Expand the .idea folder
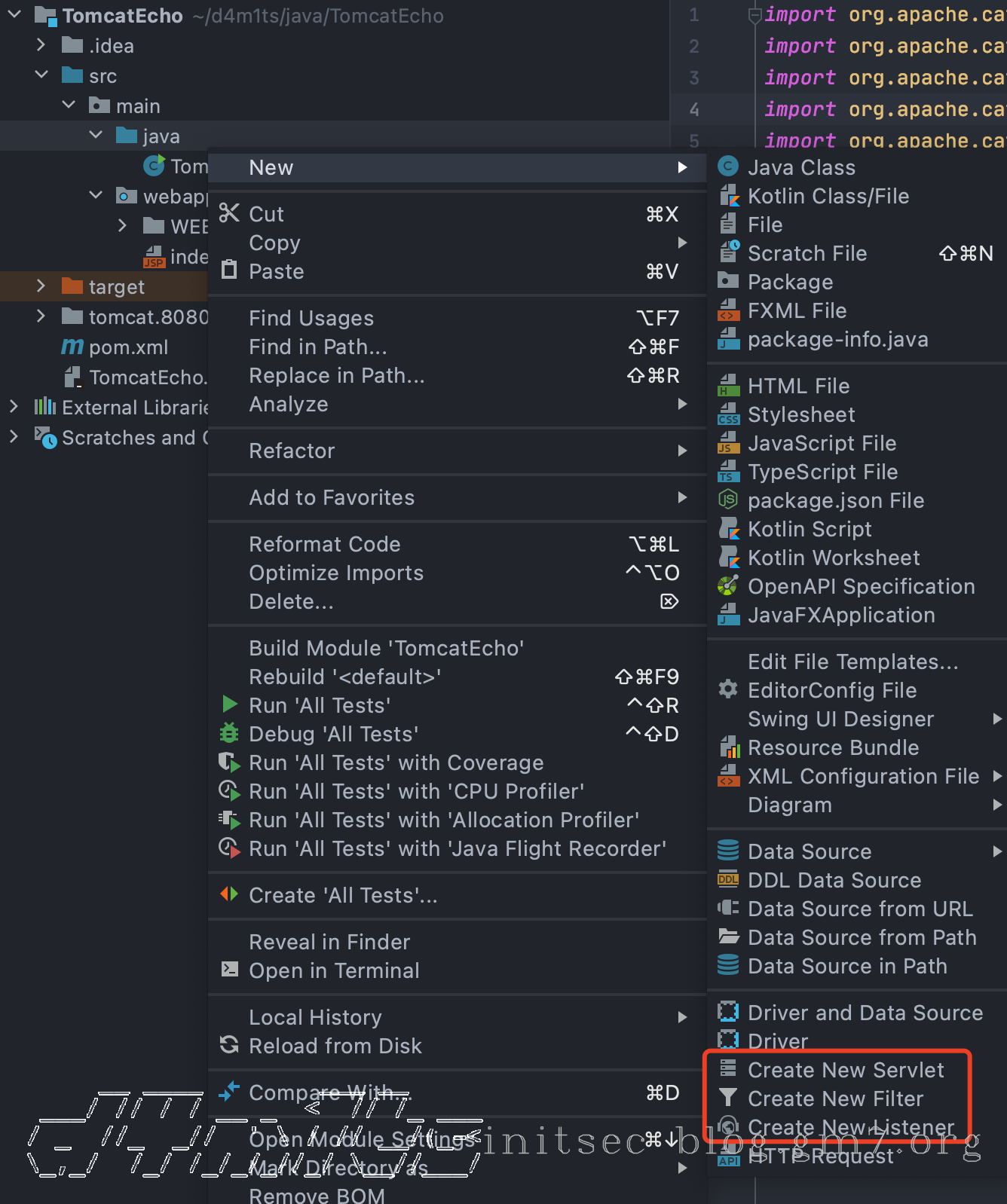The width and height of the screenshot is (1007, 1204). coord(41,45)
